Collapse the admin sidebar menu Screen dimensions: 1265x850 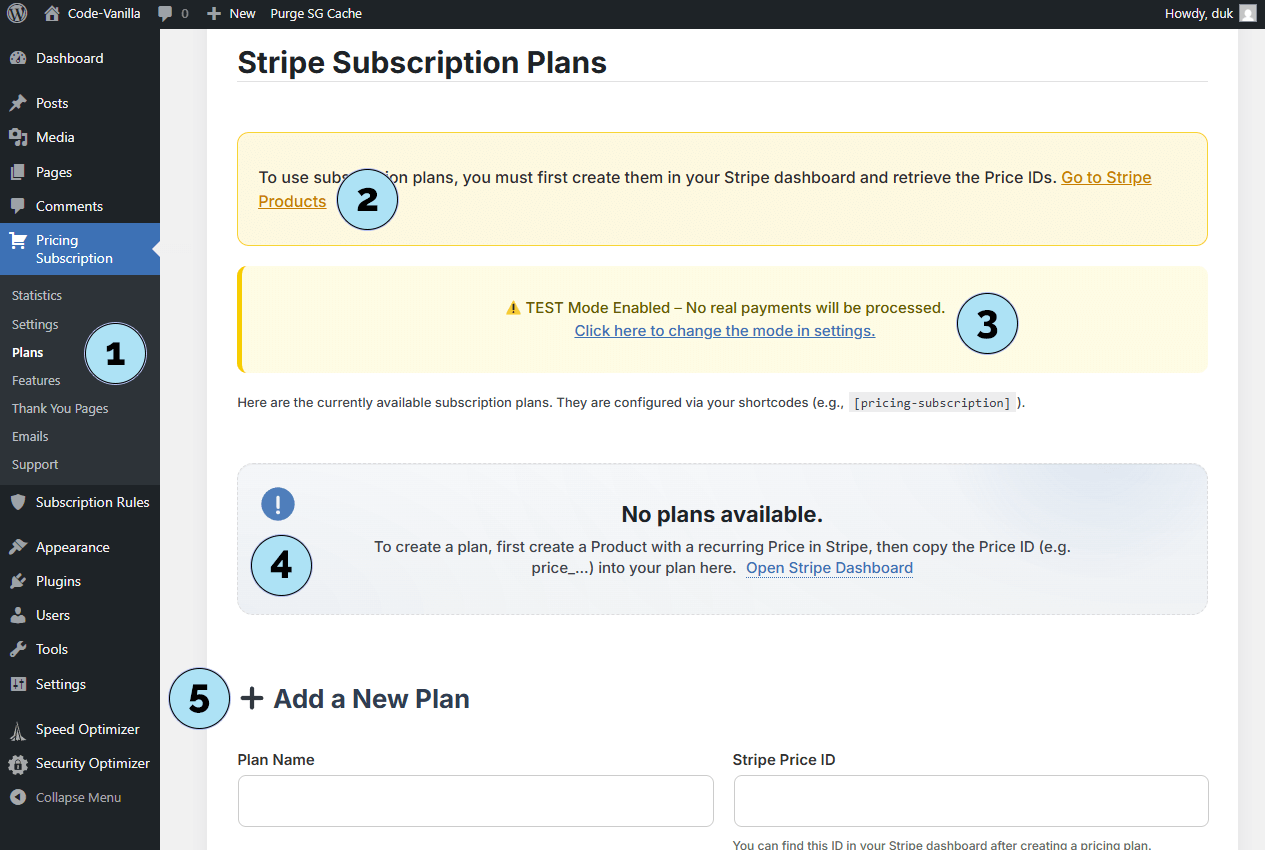pyautogui.click(x=66, y=798)
